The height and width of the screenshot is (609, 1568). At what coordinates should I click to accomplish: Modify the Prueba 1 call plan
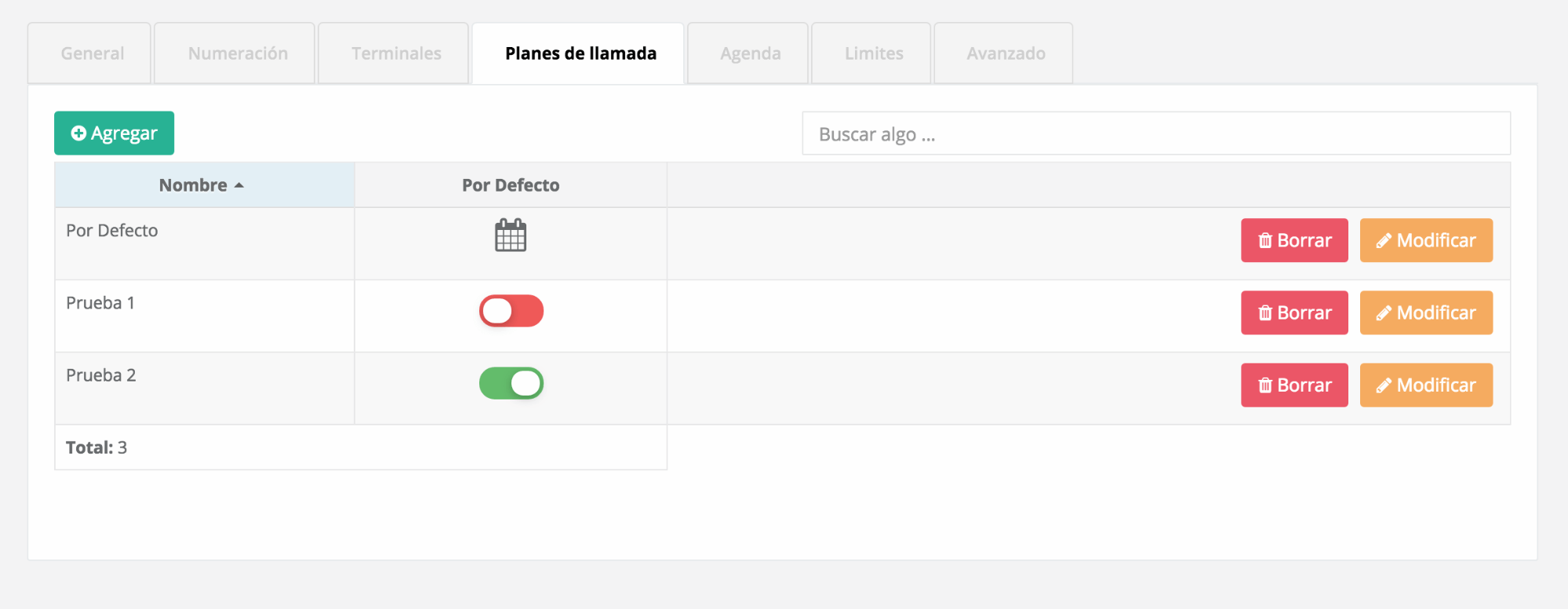[1426, 313]
